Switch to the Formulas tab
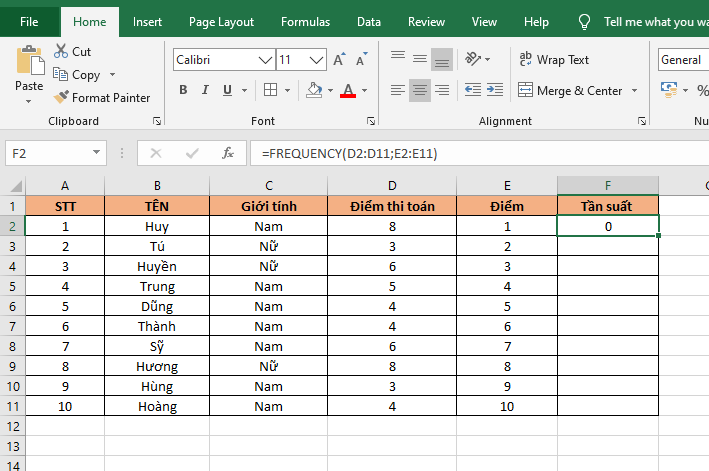 (x=305, y=21)
